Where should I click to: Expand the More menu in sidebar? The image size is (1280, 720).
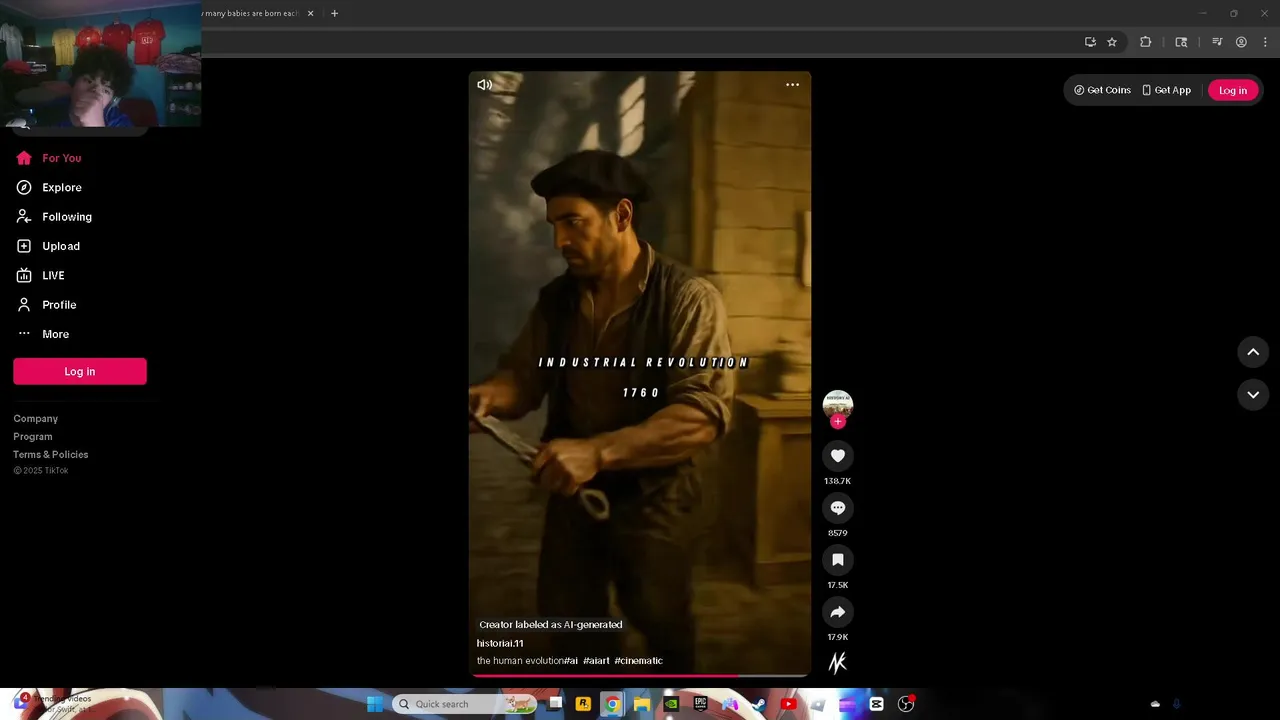point(43,334)
